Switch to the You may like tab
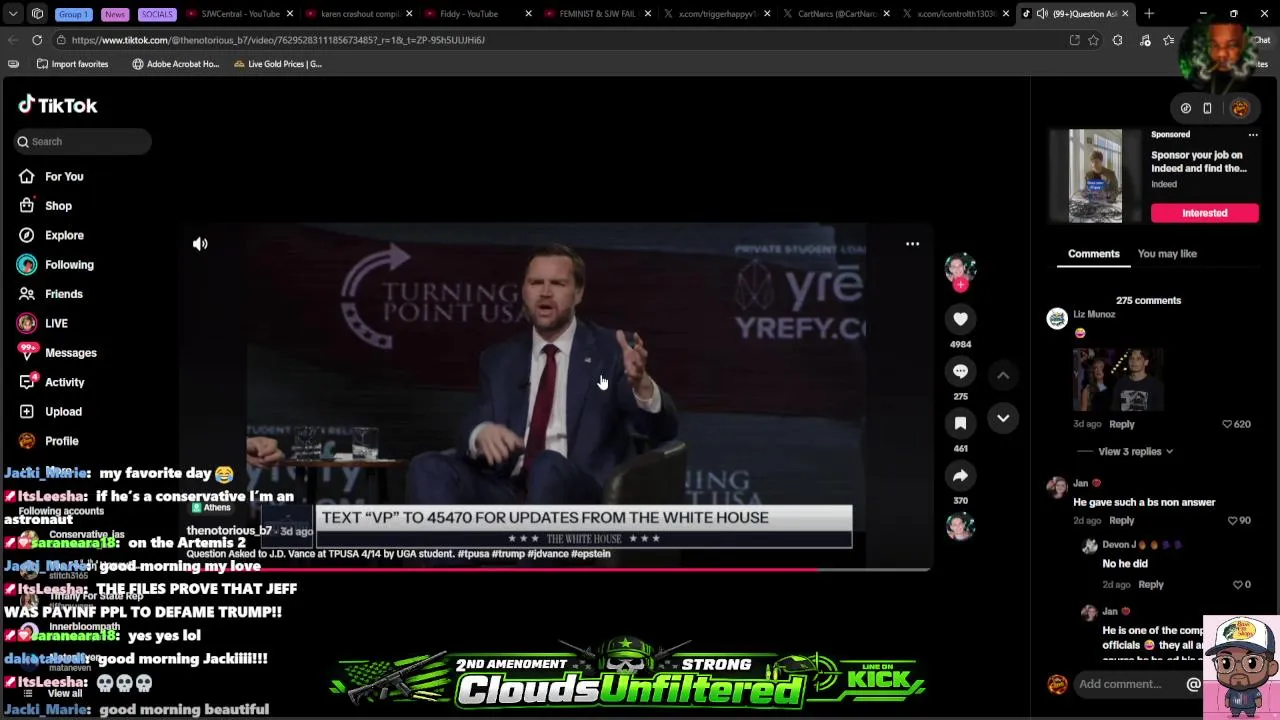The height and width of the screenshot is (720, 1280). click(1167, 254)
